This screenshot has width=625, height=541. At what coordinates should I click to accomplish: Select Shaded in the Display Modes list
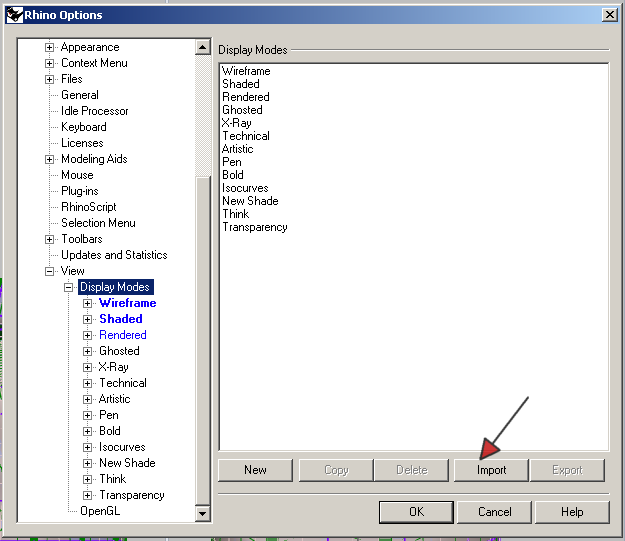(241, 84)
